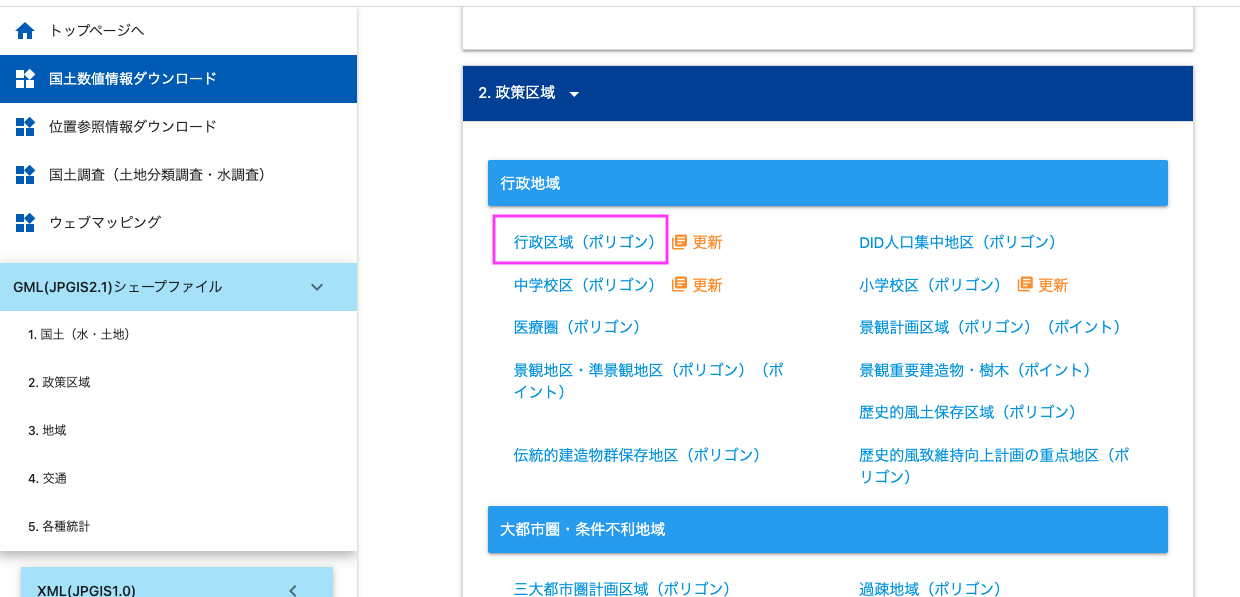Viewport: 1240px width, 597px height.
Task: Collapse the 2. 政策区域 header dropdown arrow
Action: [574, 94]
